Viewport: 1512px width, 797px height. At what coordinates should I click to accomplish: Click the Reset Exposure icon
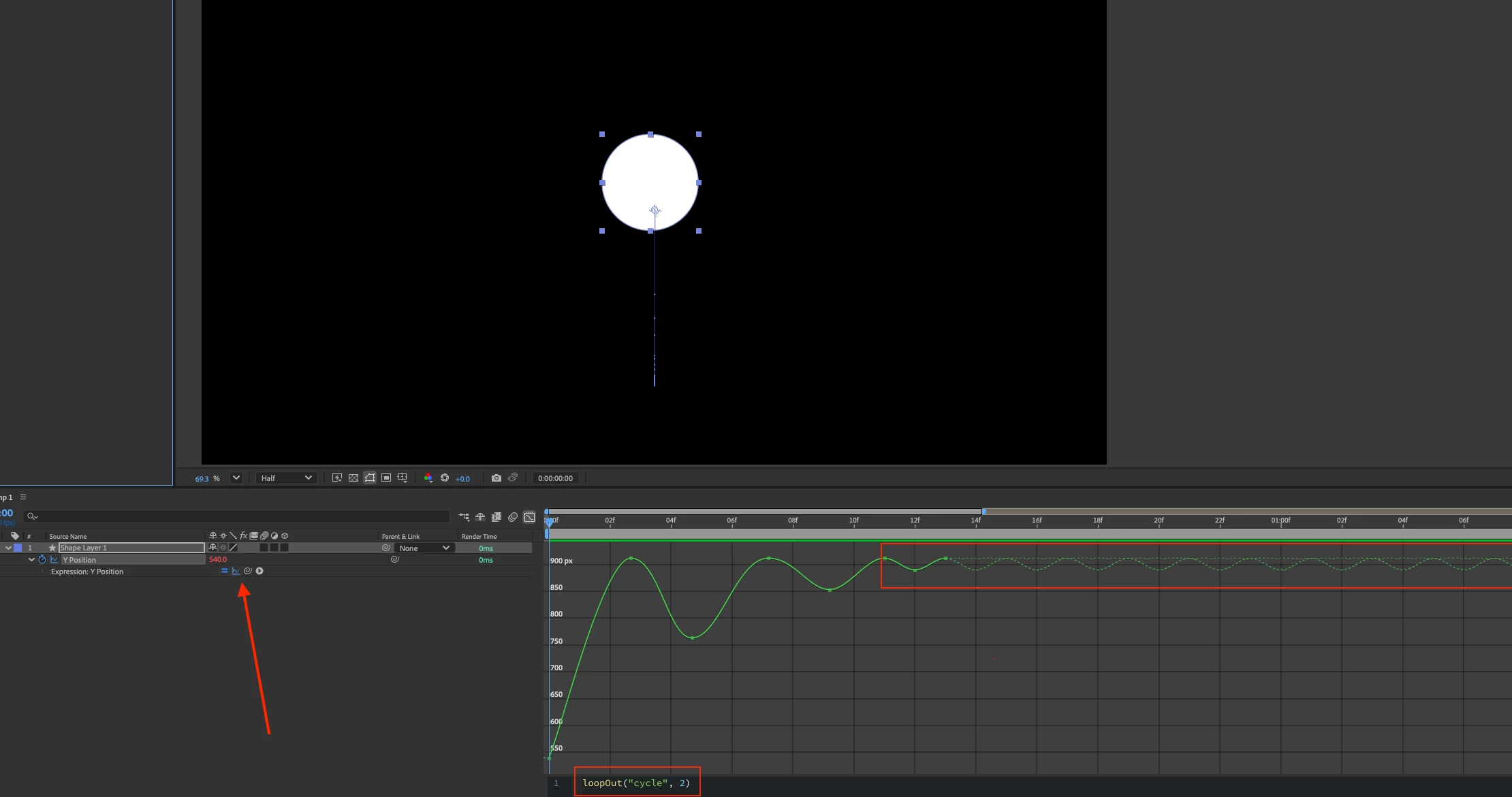click(445, 478)
